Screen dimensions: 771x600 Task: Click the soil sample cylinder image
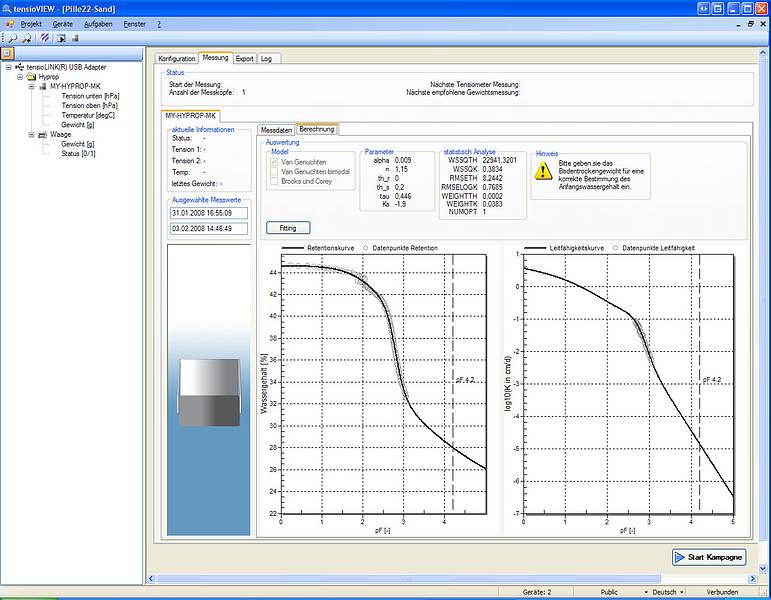click(x=209, y=392)
